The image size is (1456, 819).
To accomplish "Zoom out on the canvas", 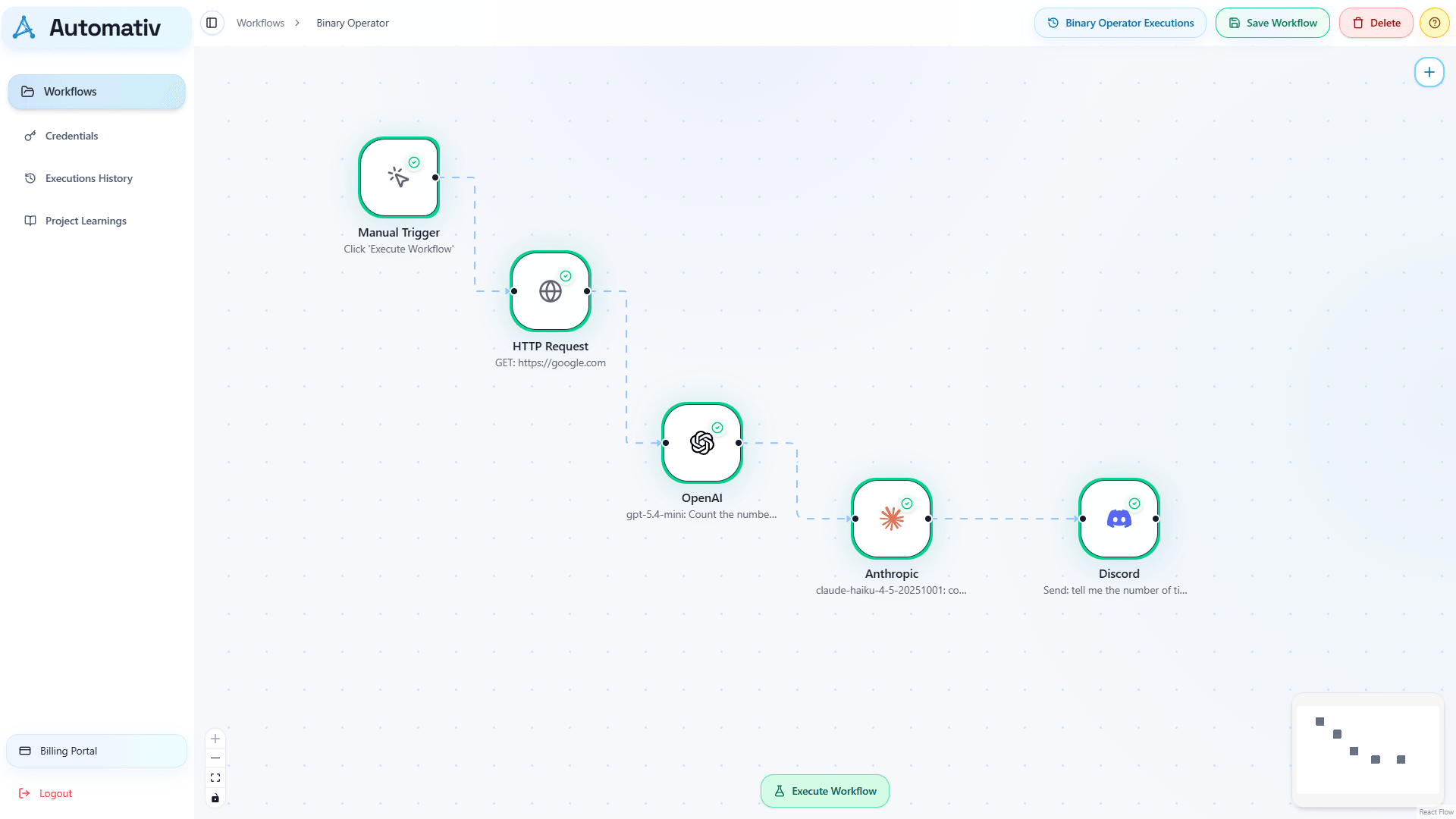I will (215, 758).
